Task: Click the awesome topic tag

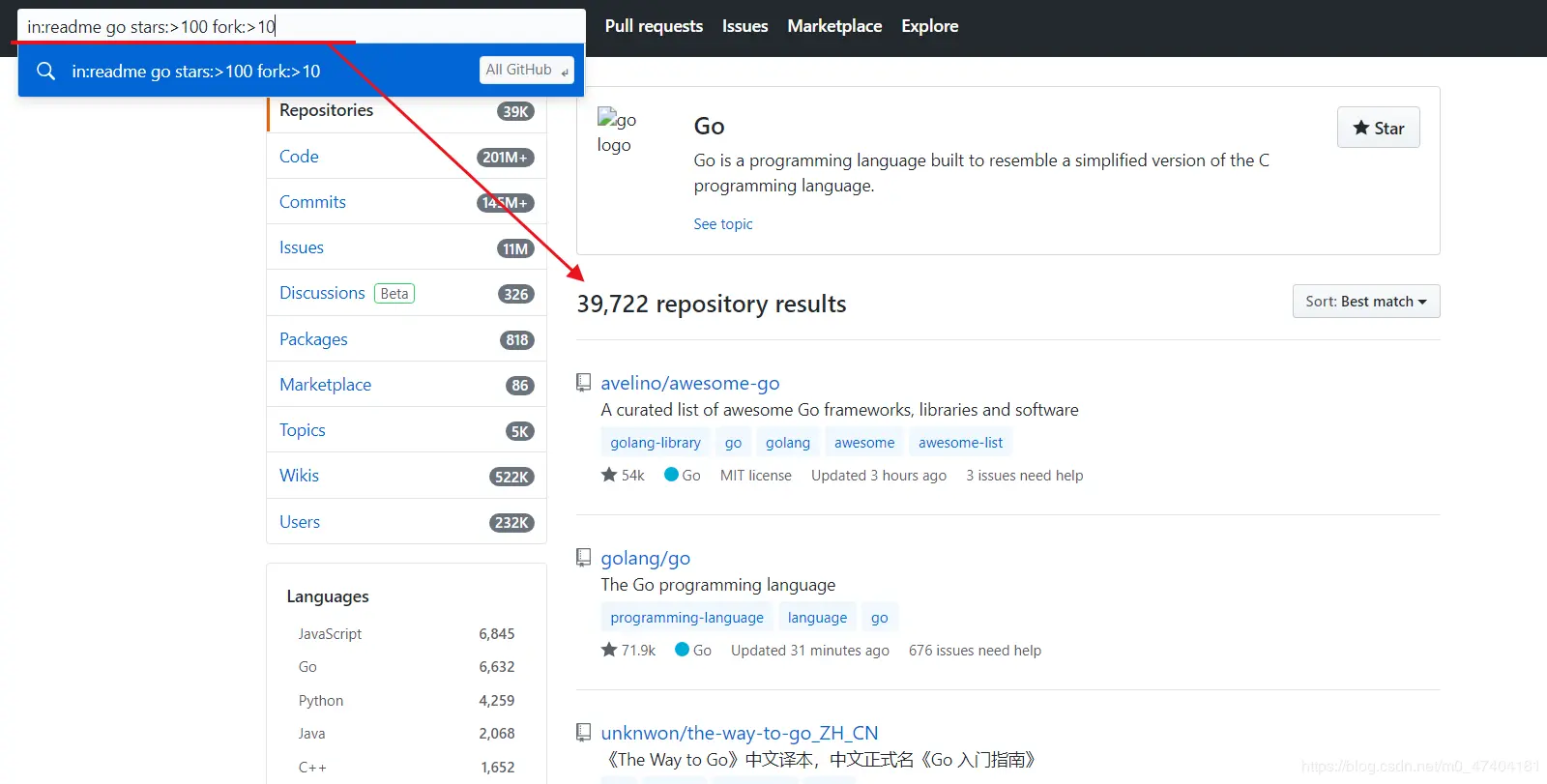Action: tap(864, 443)
